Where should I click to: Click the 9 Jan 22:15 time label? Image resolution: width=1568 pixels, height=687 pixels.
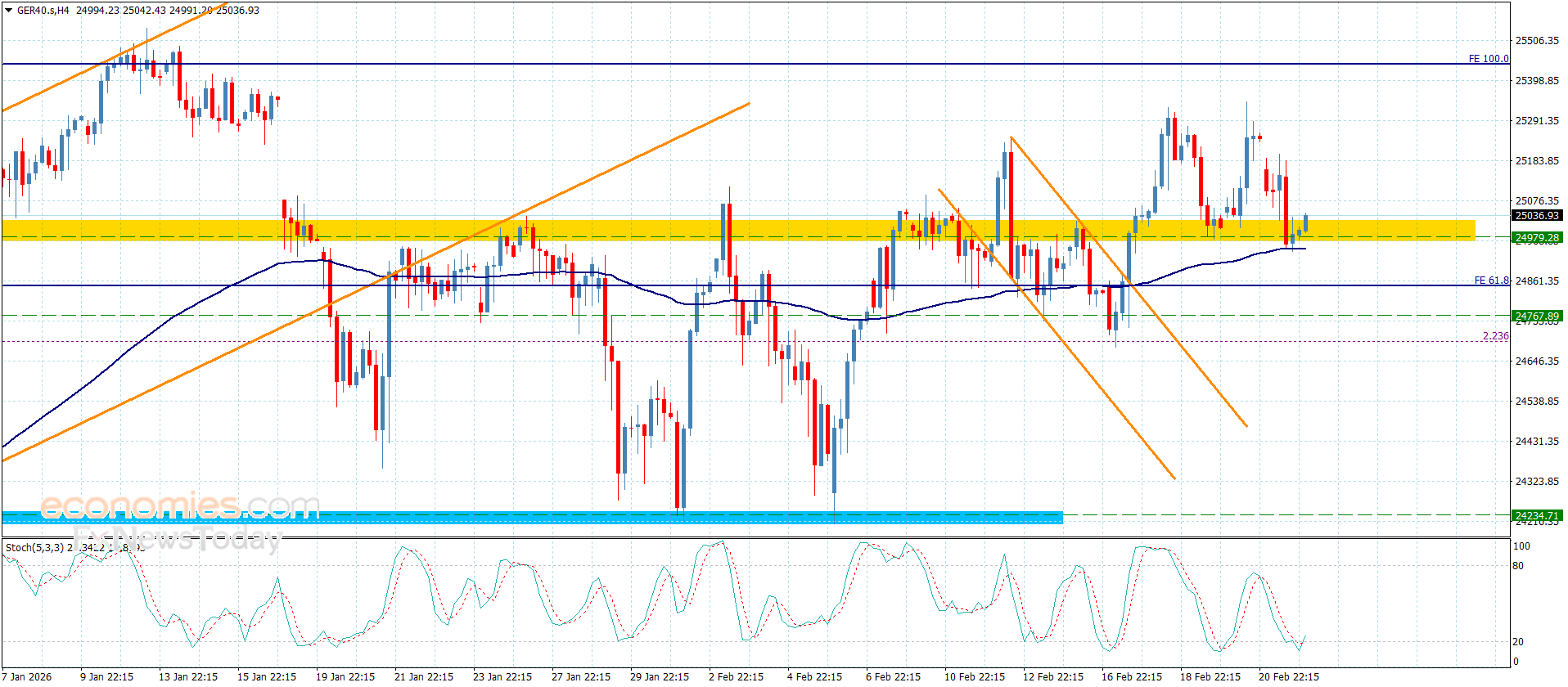click(x=106, y=676)
